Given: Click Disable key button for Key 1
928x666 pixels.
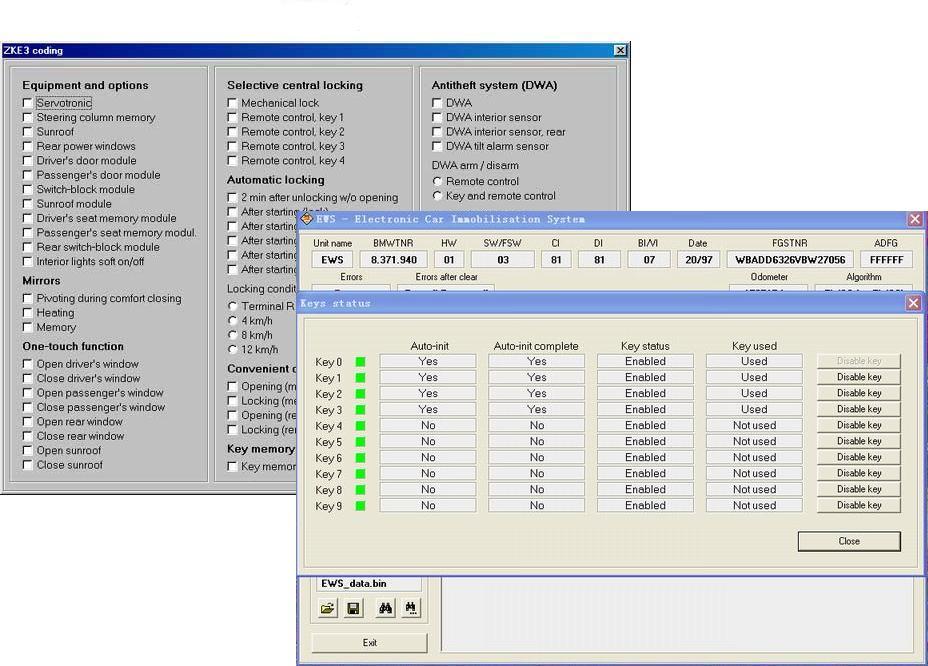Looking at the screenshot, I should click(x=859, y=377).
